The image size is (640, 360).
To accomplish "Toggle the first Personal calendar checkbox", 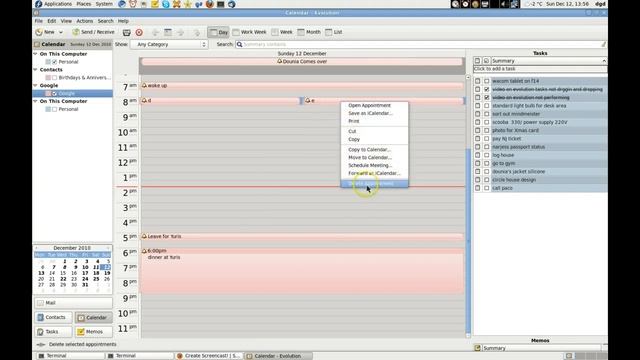I will click(x=55, y=62).
